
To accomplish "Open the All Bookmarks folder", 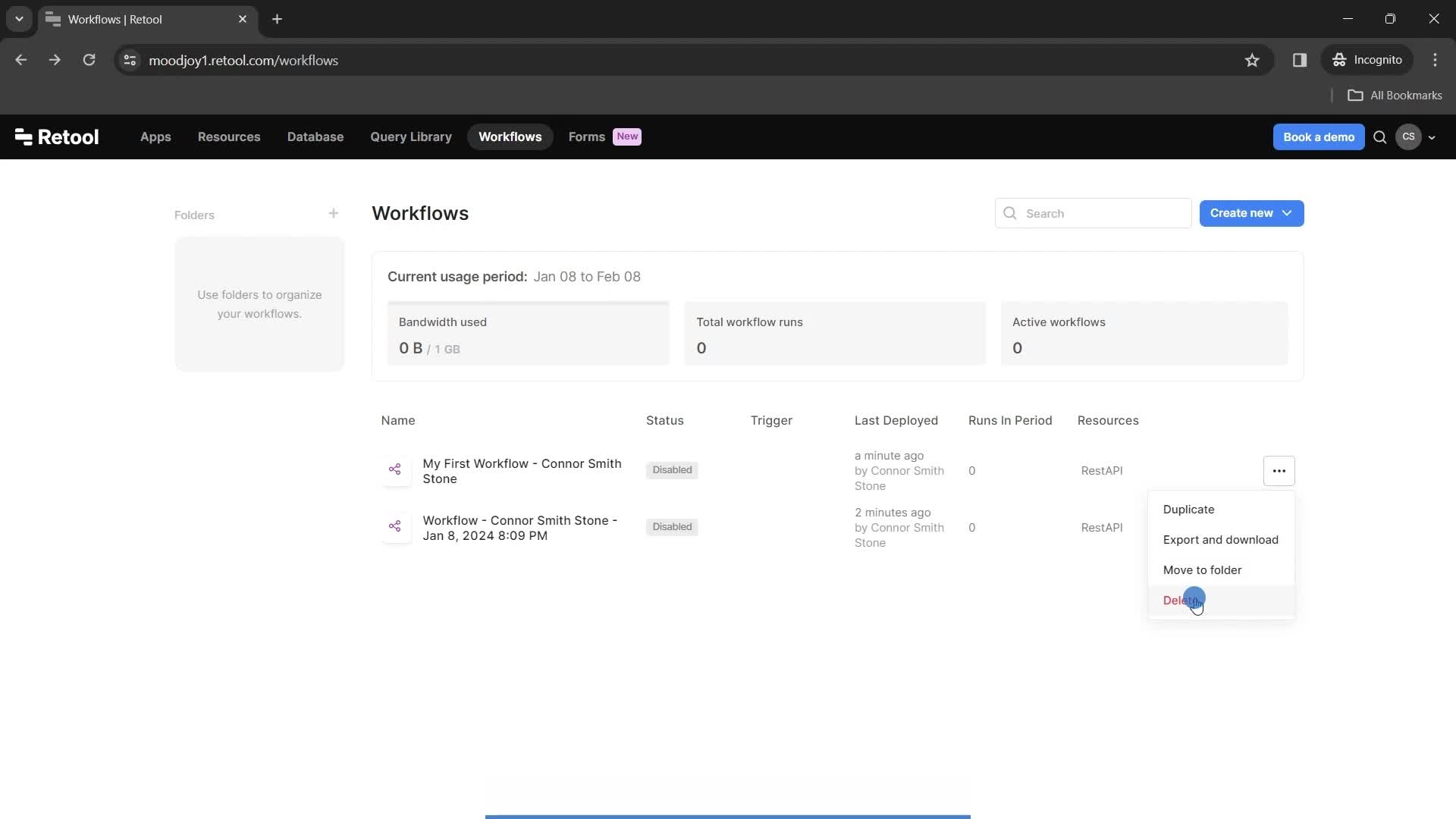I will (x=1395, y=96).
